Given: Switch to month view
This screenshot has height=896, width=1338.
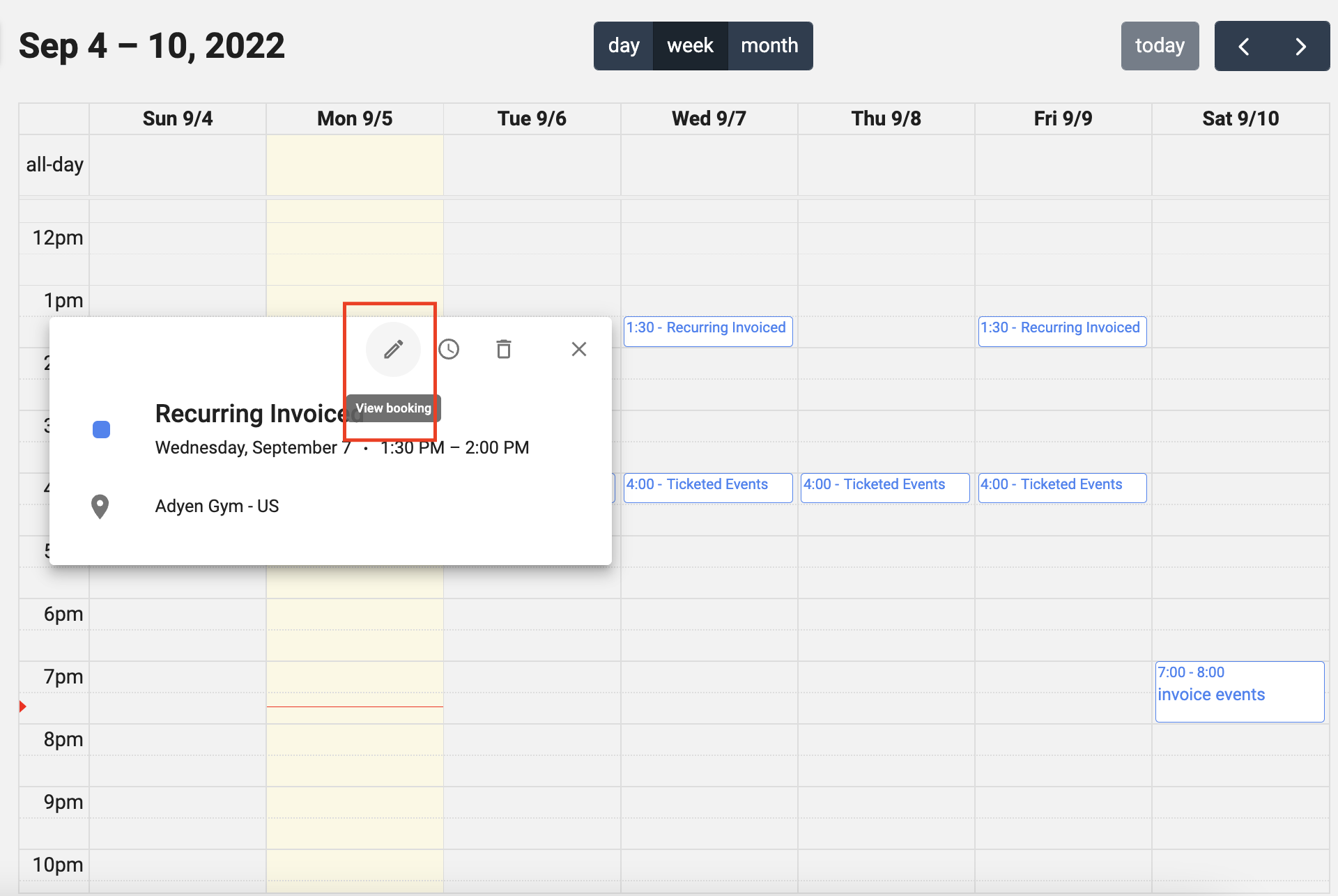Looking at the screenshot, I should [x=769, y=46].
